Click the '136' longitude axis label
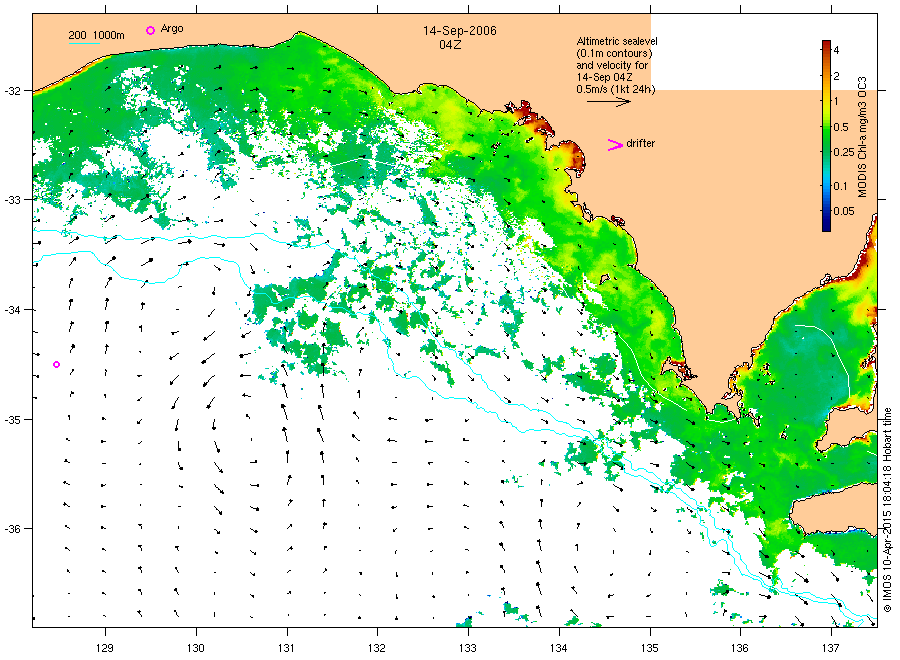 tap(740, 649)
